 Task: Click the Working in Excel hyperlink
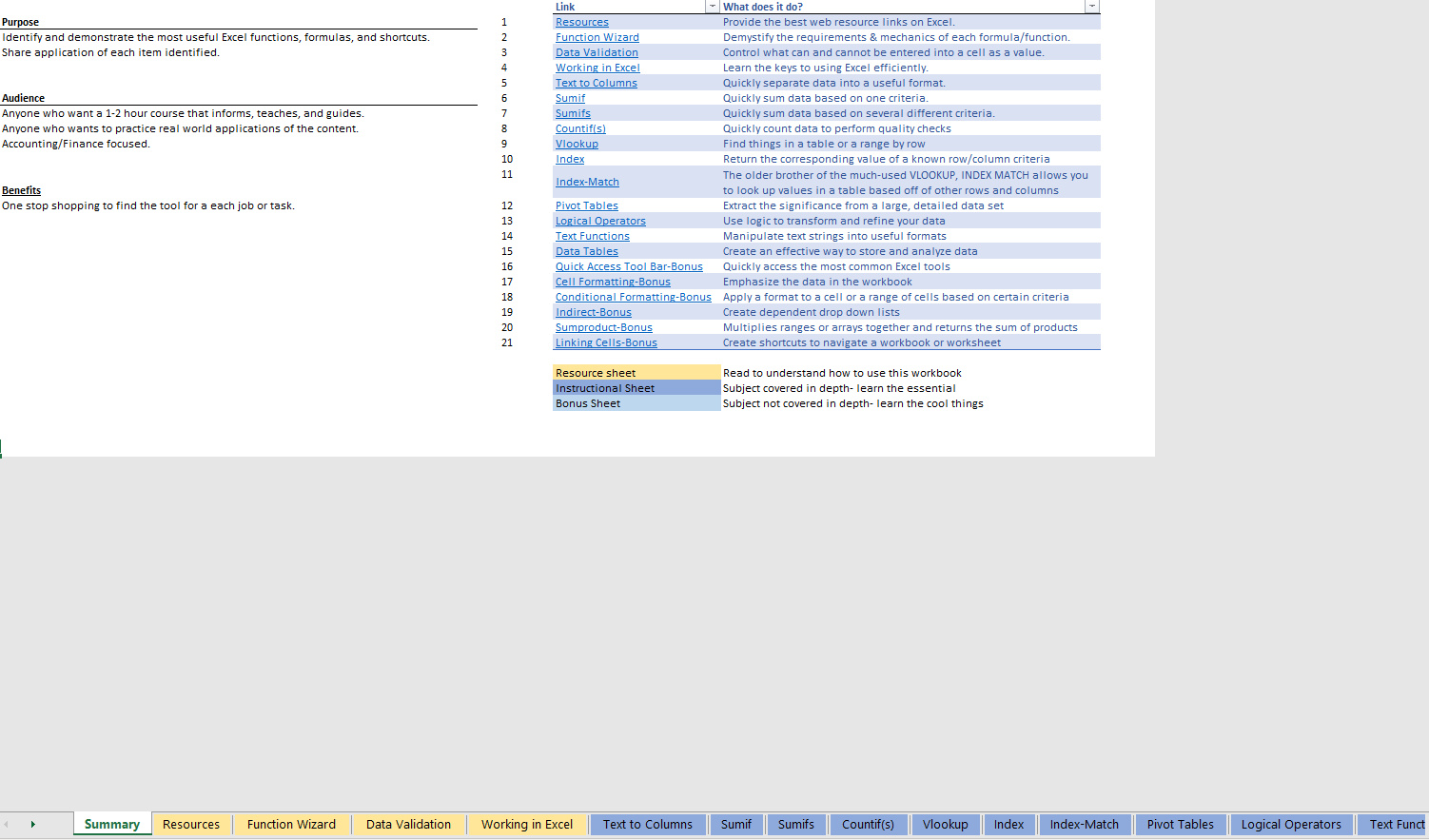click(597, 68)
